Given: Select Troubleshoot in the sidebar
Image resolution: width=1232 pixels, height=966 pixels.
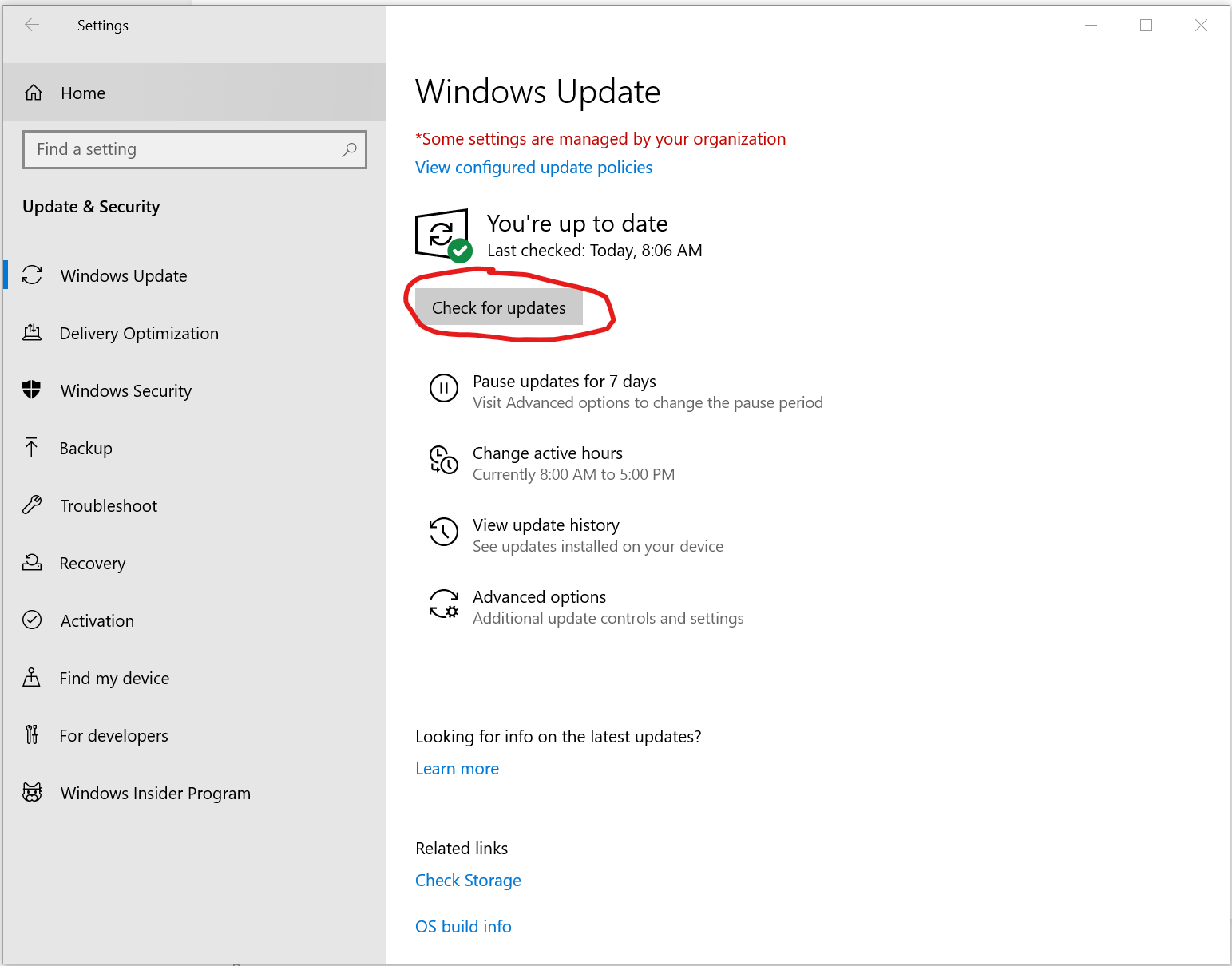Looking at the screenshot, I should click(x=195, y=505).
